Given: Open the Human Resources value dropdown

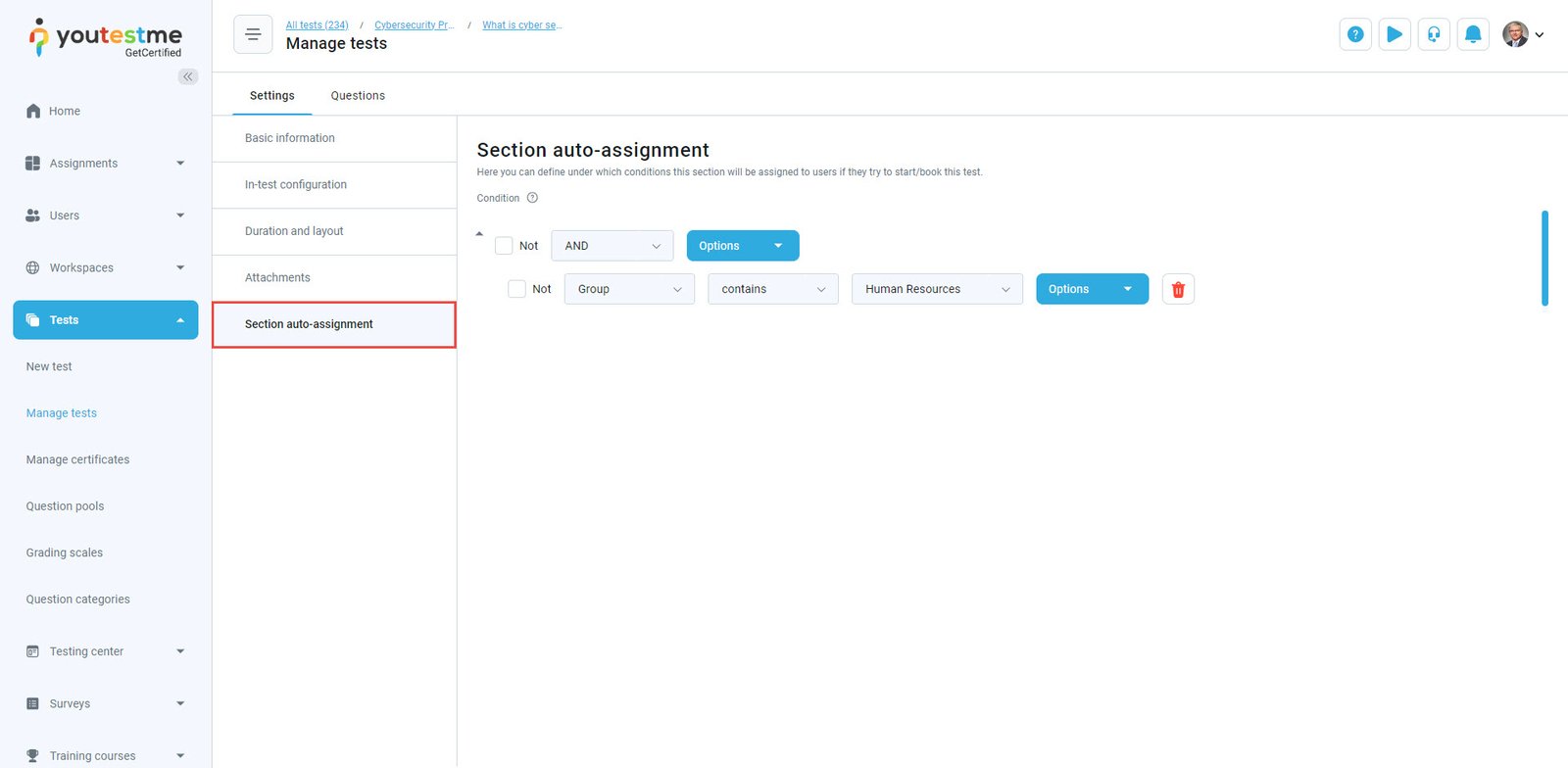Looking at the screenshot, I should [936, 289].
